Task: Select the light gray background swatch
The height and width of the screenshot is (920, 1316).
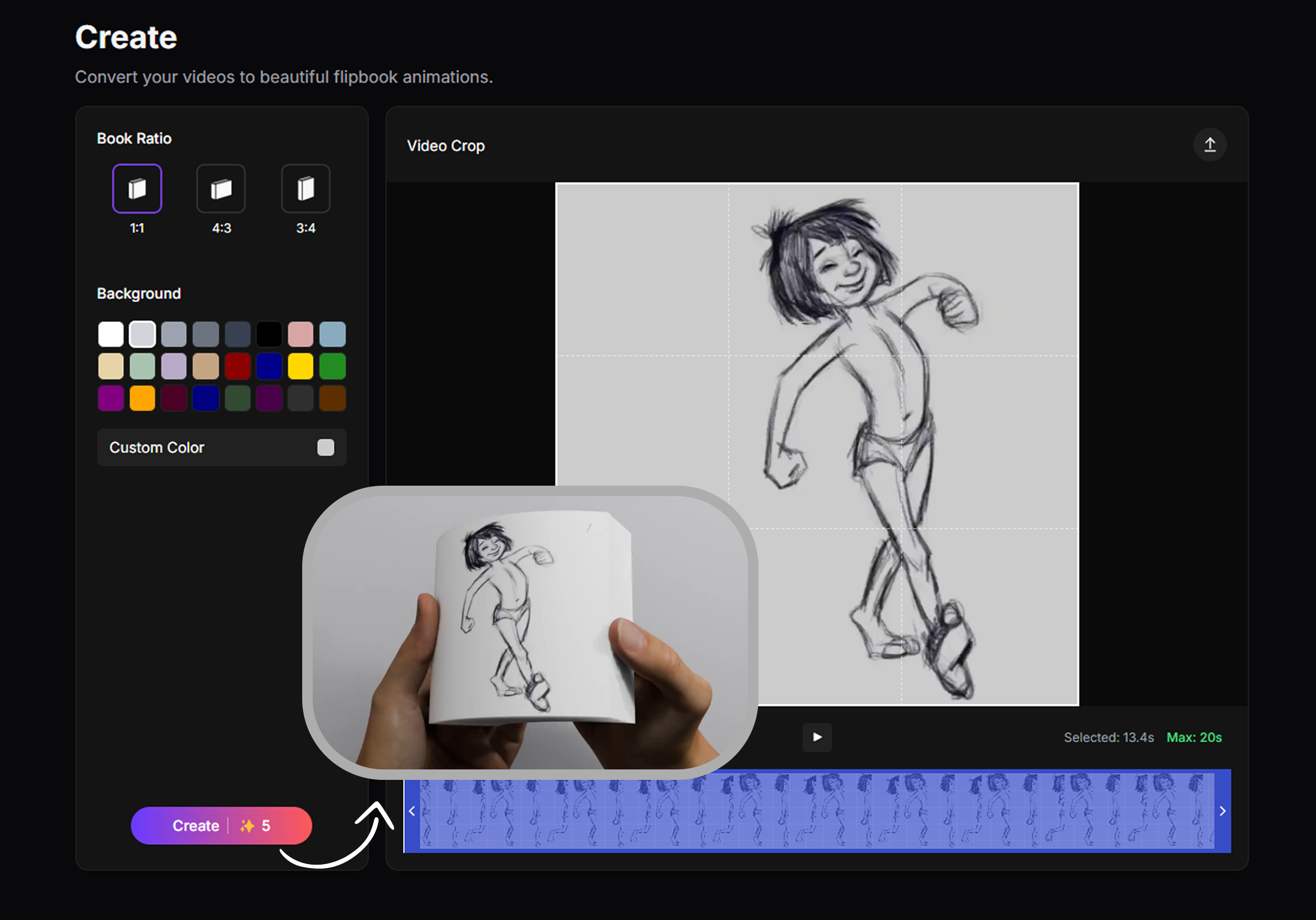Action: click(142, 334)
